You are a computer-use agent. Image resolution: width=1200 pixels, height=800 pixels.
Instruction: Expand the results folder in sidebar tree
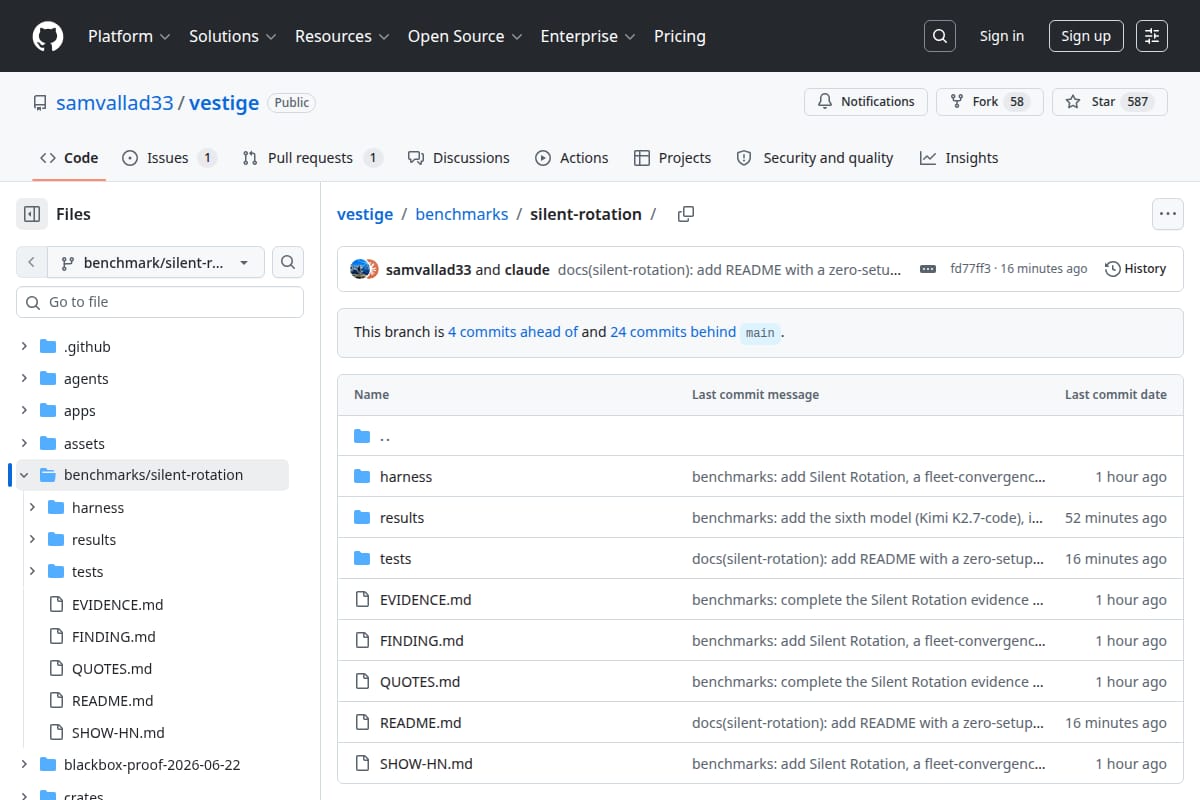pyautogui.click(x=32, y=540)
